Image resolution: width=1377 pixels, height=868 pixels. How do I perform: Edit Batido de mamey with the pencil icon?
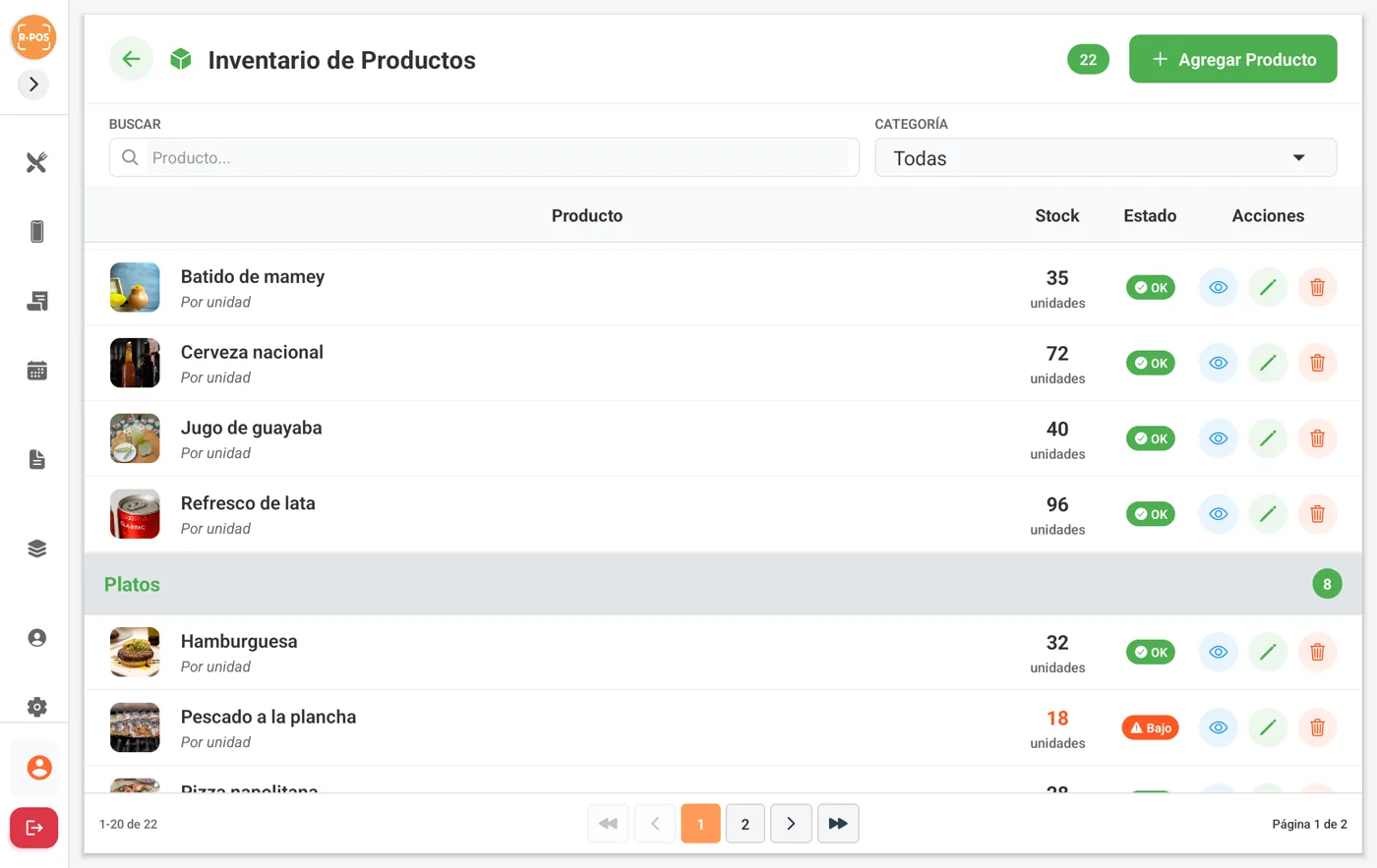coord(1268,287)
